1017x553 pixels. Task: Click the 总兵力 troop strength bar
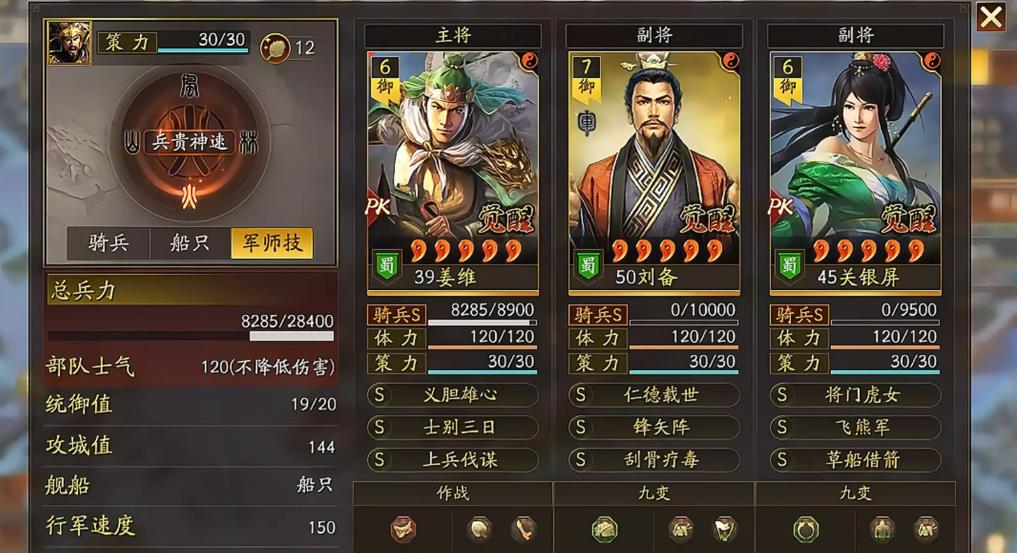point(191,336)
